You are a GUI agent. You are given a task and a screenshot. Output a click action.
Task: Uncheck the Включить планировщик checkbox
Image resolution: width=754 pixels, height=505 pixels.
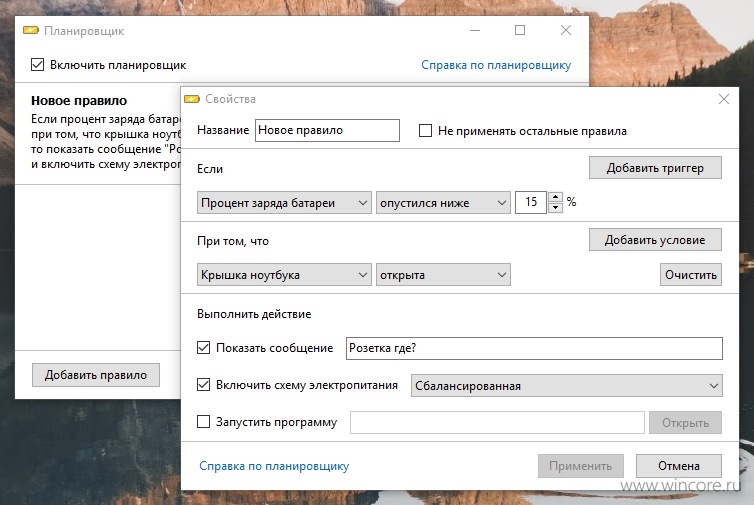(38, 64)
